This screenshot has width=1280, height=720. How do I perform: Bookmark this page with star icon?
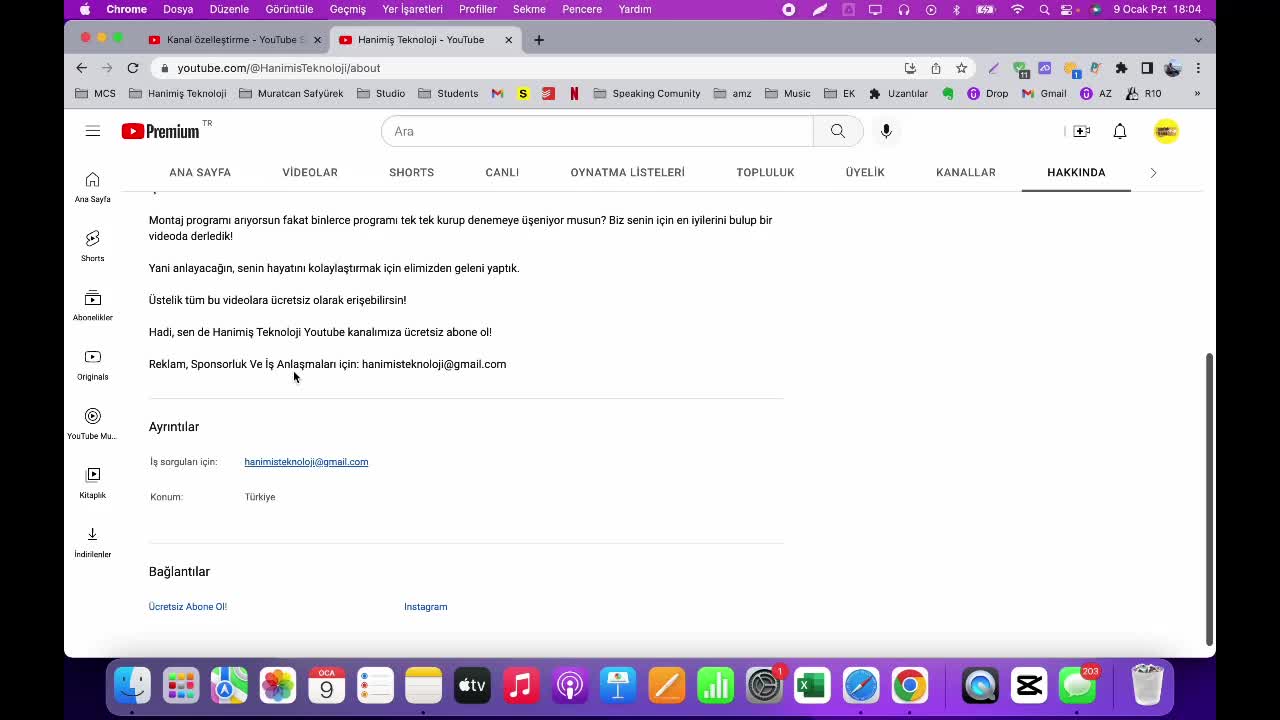pos(961,68)
